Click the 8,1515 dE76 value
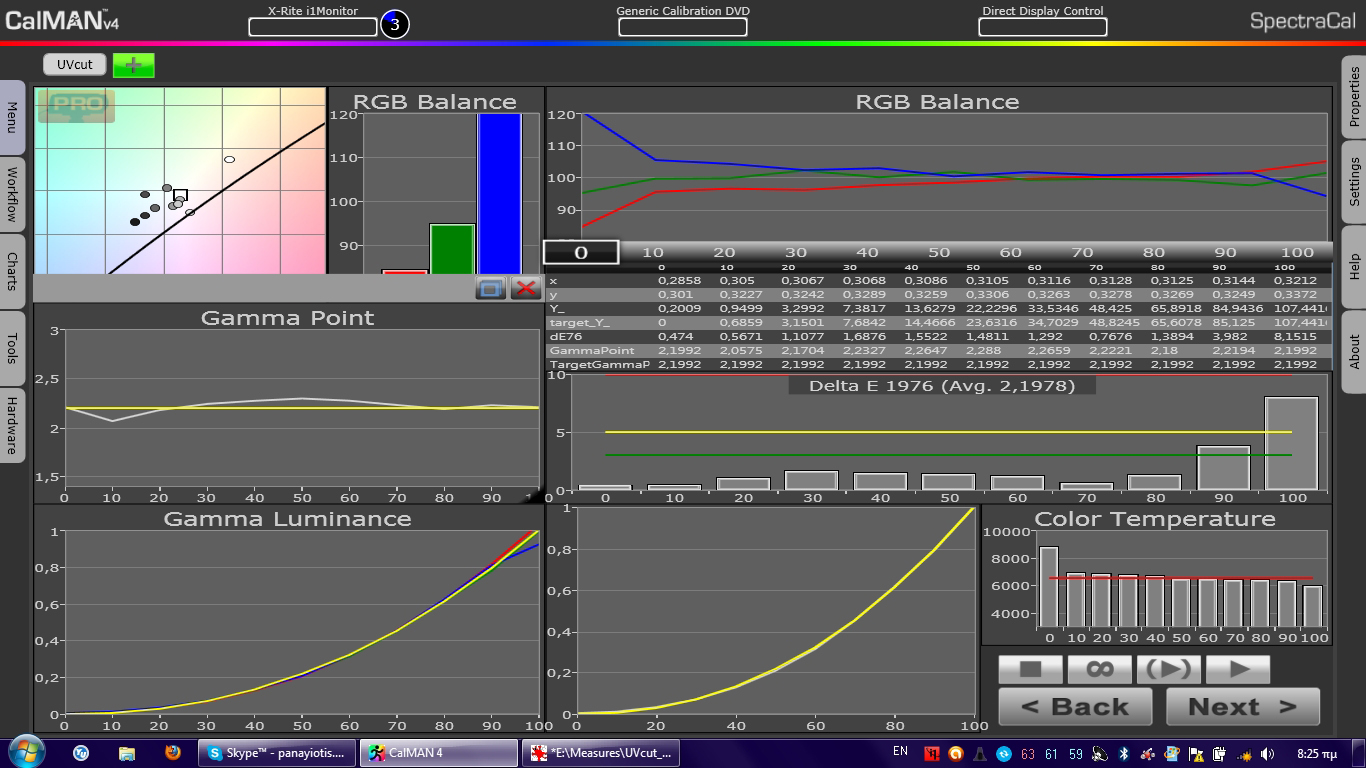 (1297, 337)
